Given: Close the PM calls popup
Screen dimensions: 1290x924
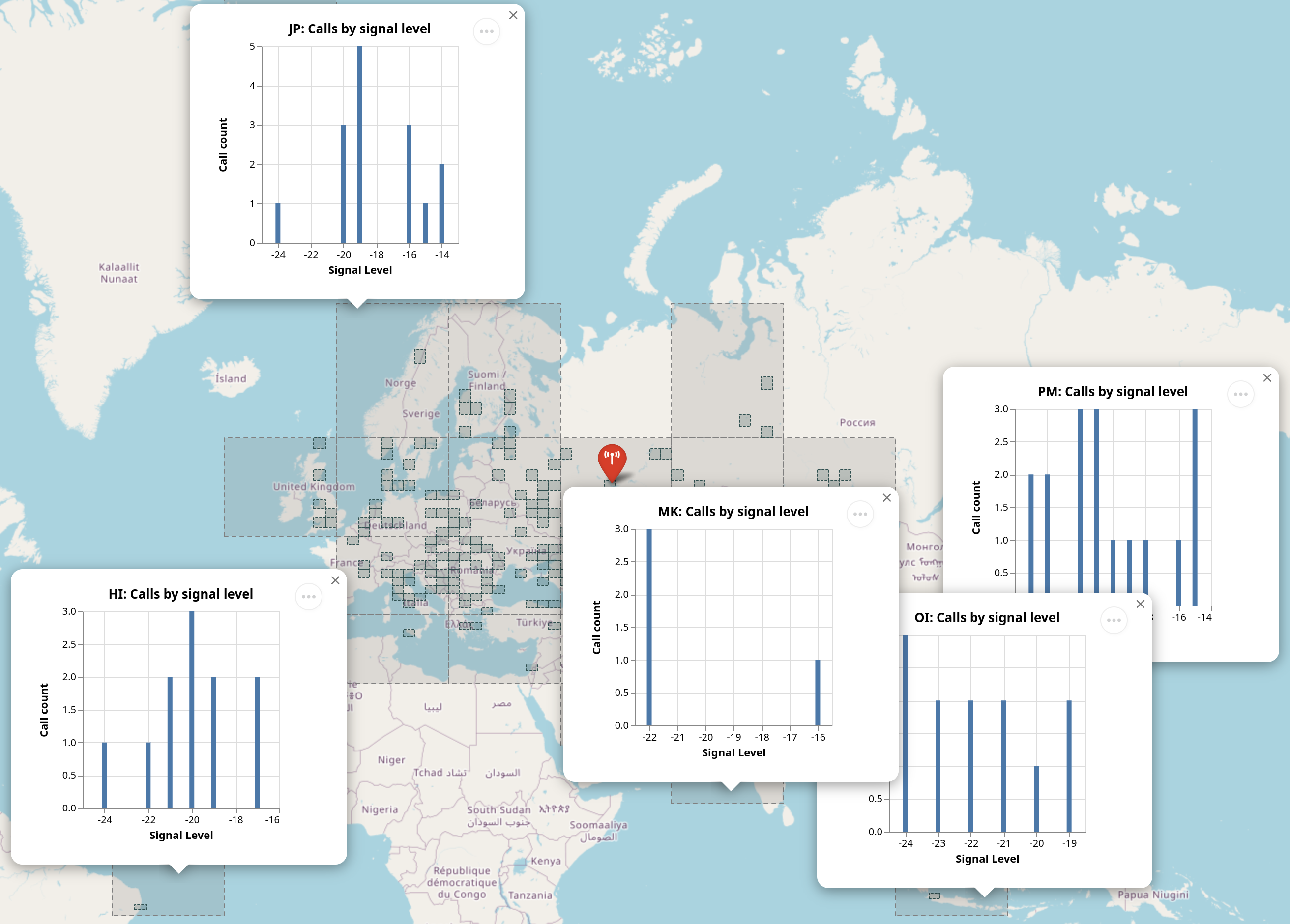Looking at the screenshot, I should pyautogui.click(x=1267, y=377).
